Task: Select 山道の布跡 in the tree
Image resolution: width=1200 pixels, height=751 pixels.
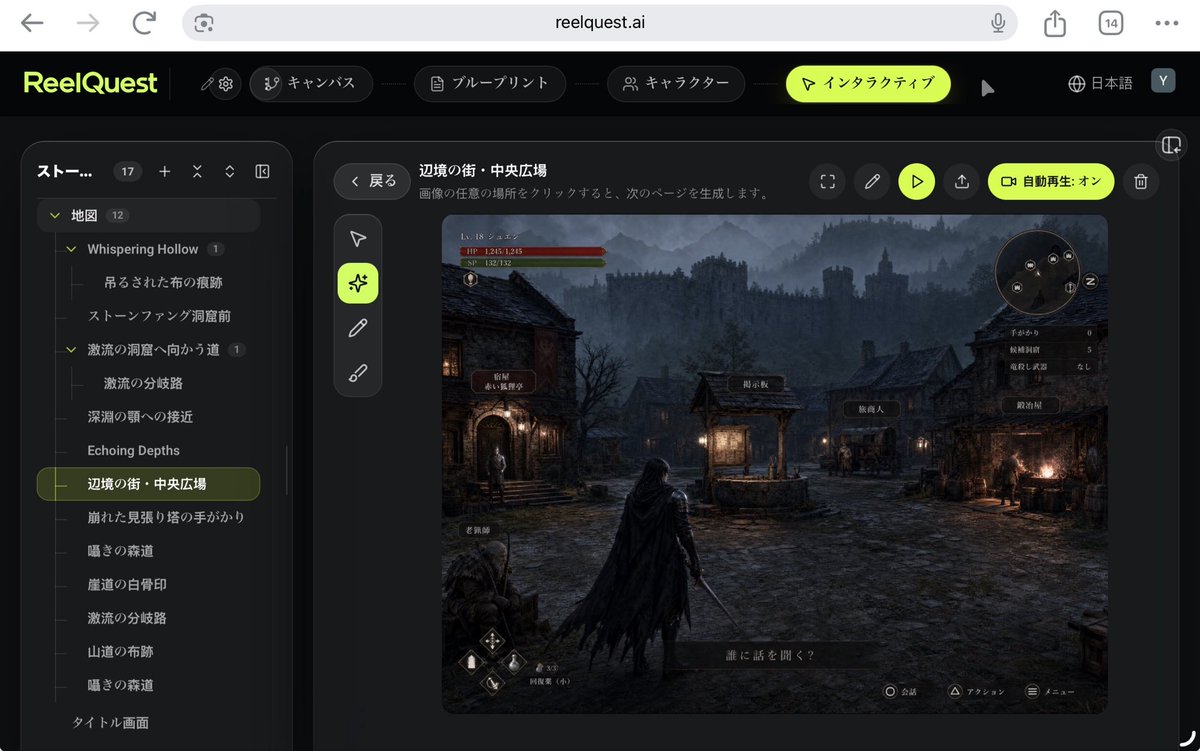Action: (120, 652)
